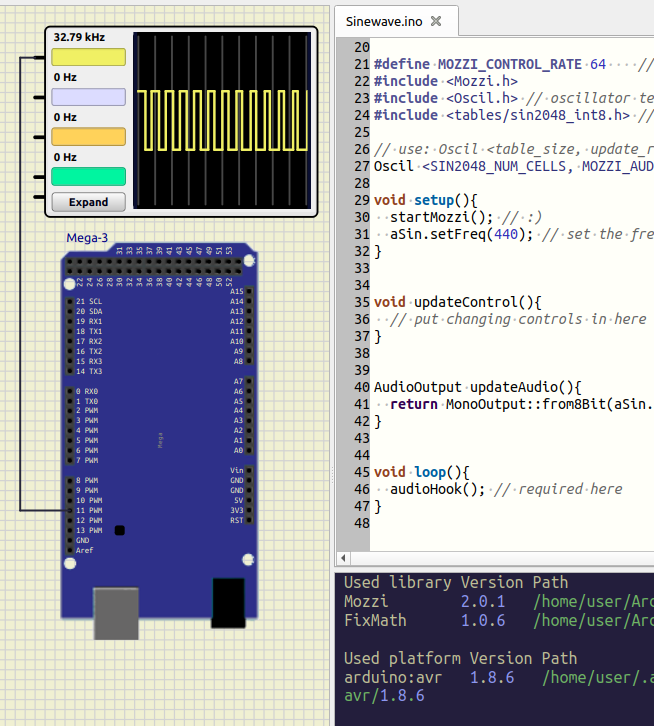Click the 5V power pin on the board

pyautogui.click(x=248, y=500)
